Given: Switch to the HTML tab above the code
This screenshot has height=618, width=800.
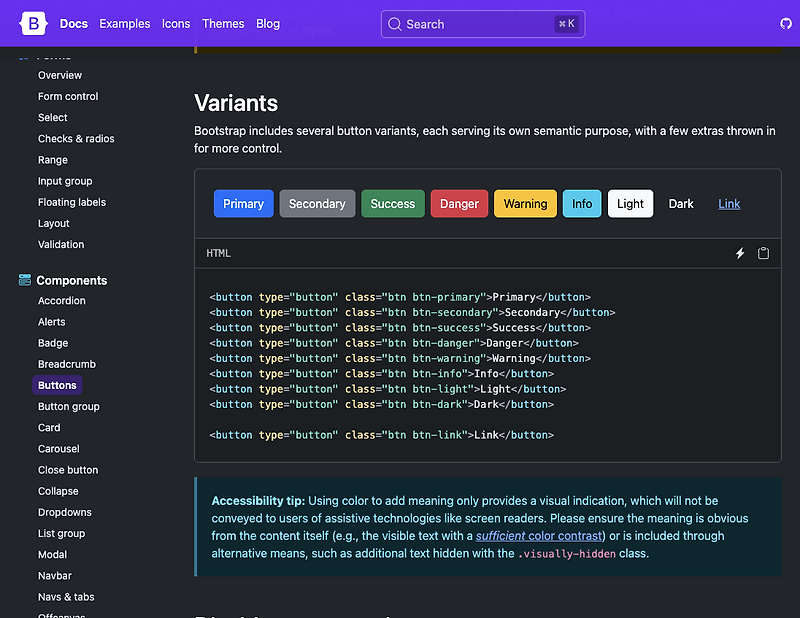Looking at the screenshot, I should pos(218,253).
